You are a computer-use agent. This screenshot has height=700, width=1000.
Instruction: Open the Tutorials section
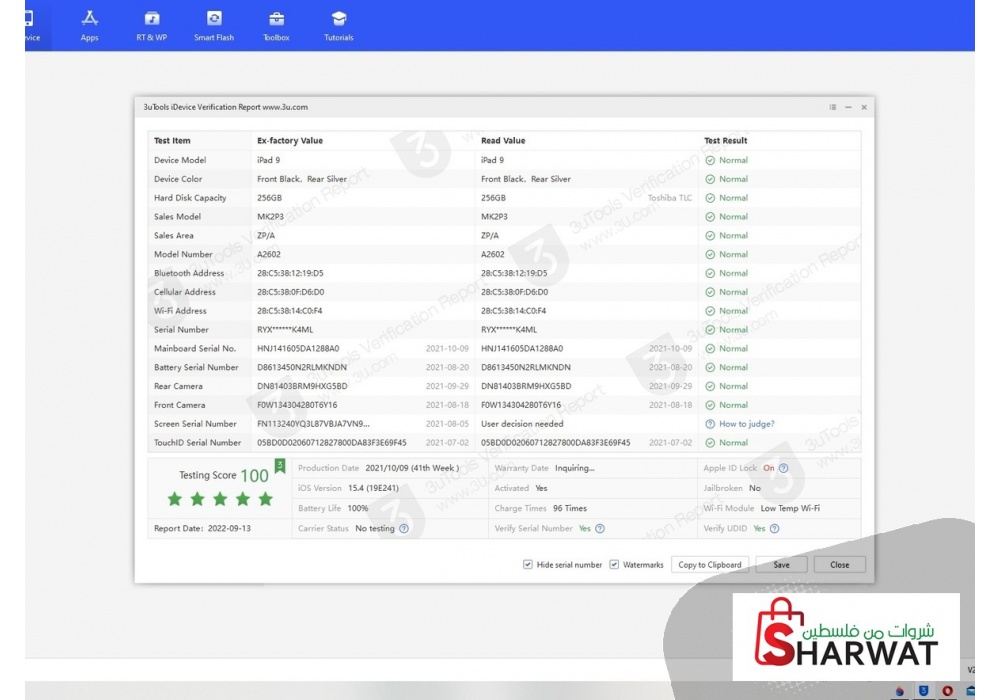click(339, 24)
